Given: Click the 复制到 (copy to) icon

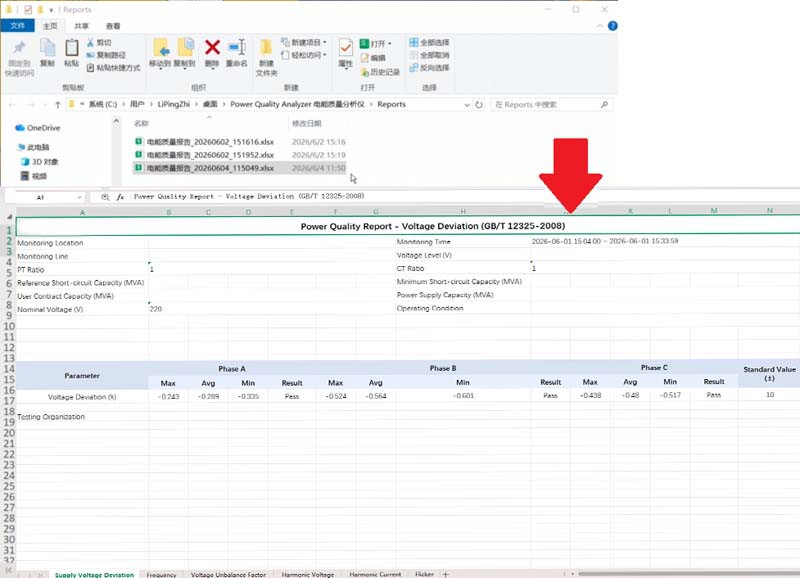Looking at the screenshot, I should click(185, 48).
